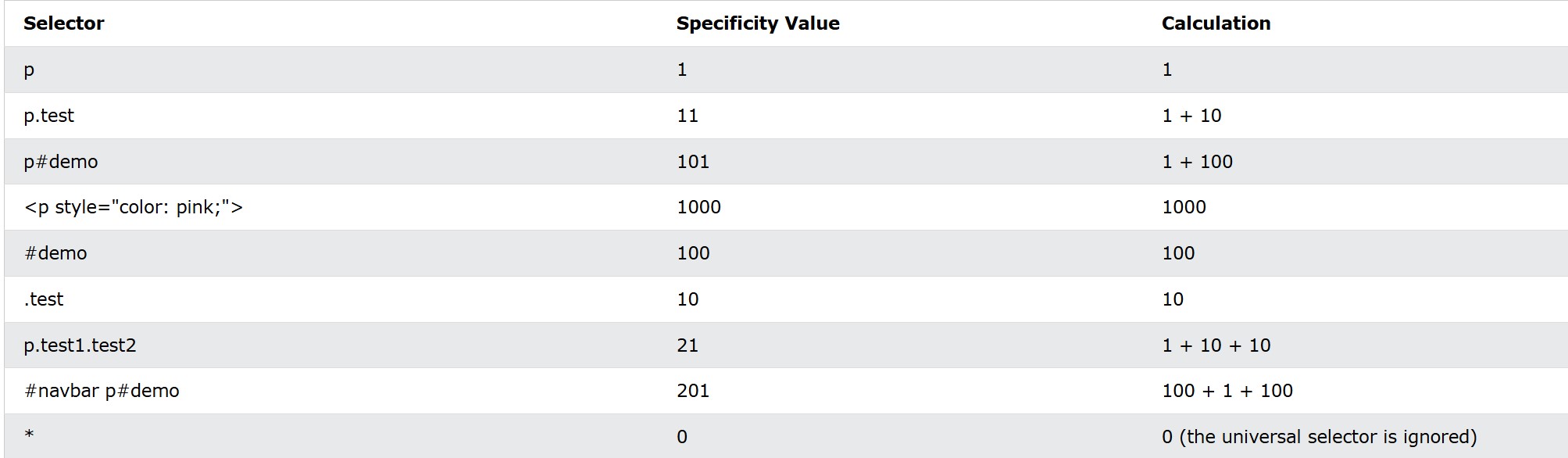Click the inline style pink selector cell
This screenshot has height=458, width=1568.
(x=134, y=207)
